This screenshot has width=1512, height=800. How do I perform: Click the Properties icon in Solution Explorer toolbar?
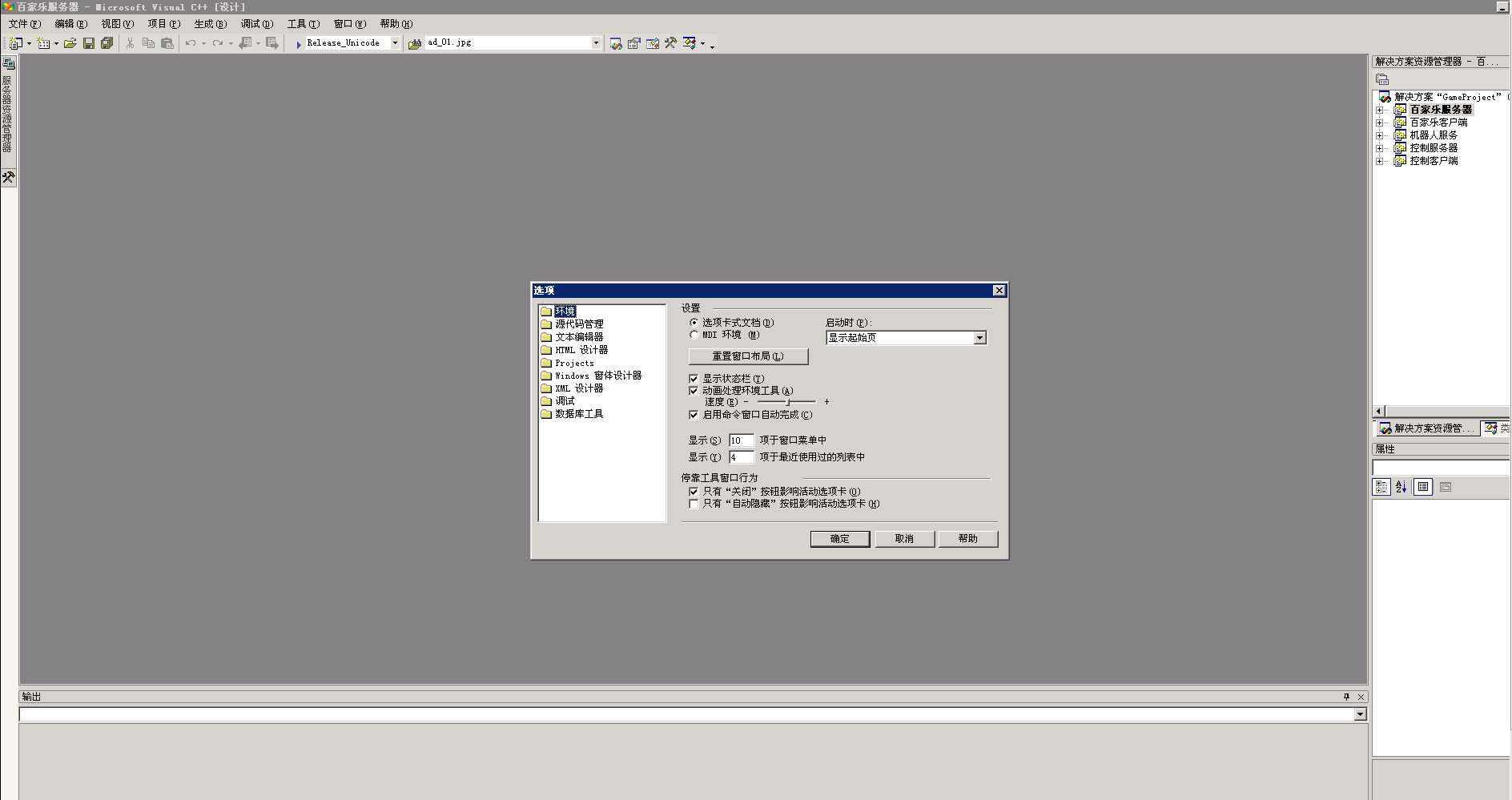point(1382,79)
